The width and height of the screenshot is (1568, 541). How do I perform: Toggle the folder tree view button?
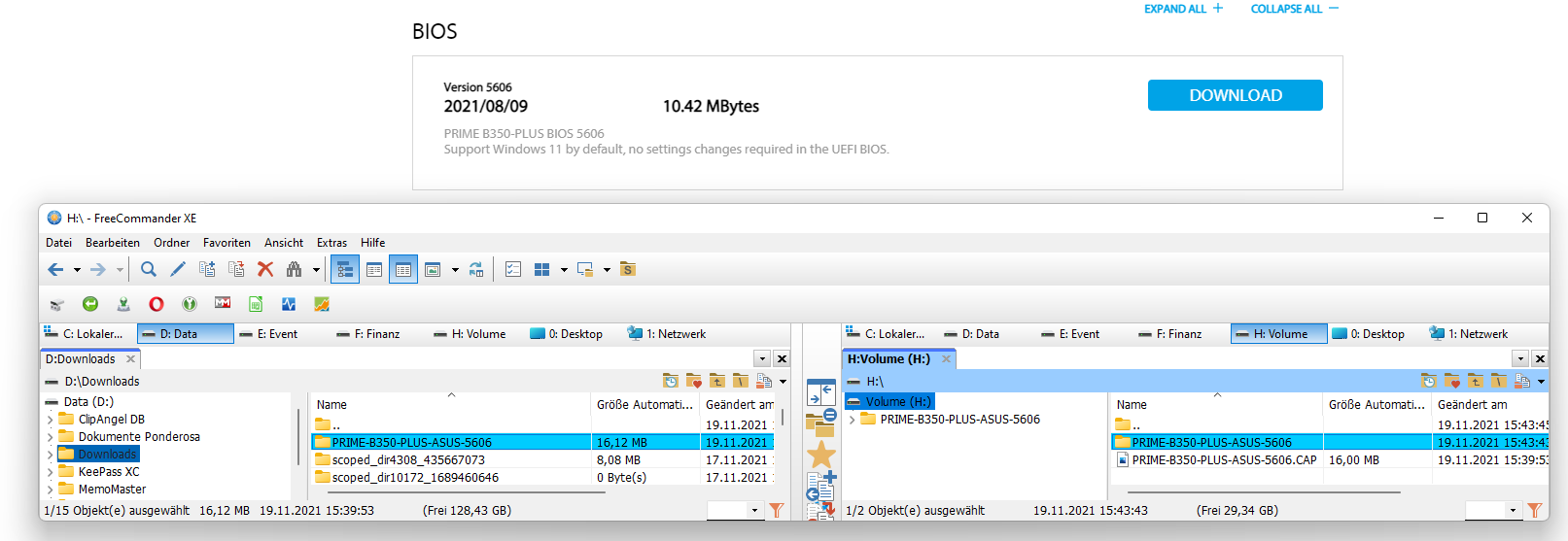click(x=345, y=270)
